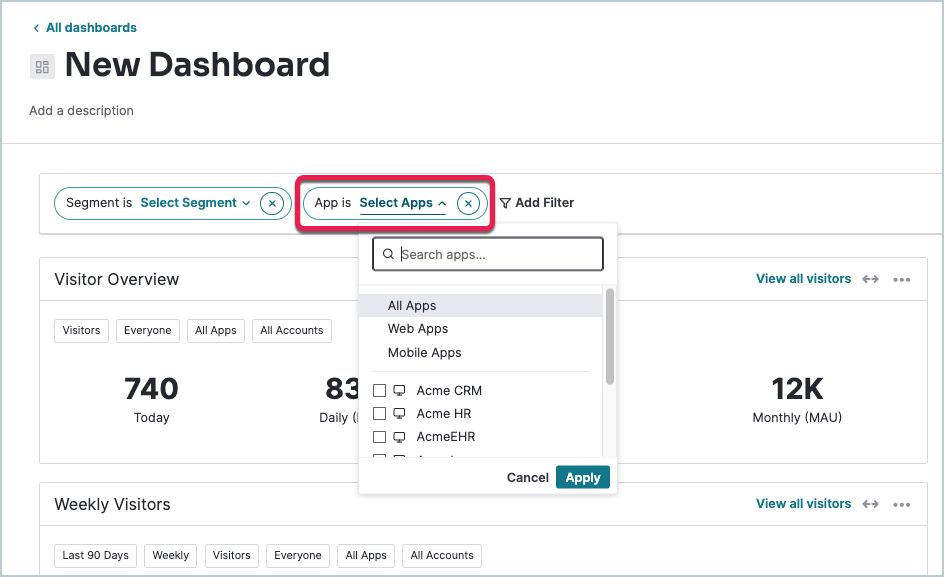Open the Last 90 Days selector

[x=95, y=556]
